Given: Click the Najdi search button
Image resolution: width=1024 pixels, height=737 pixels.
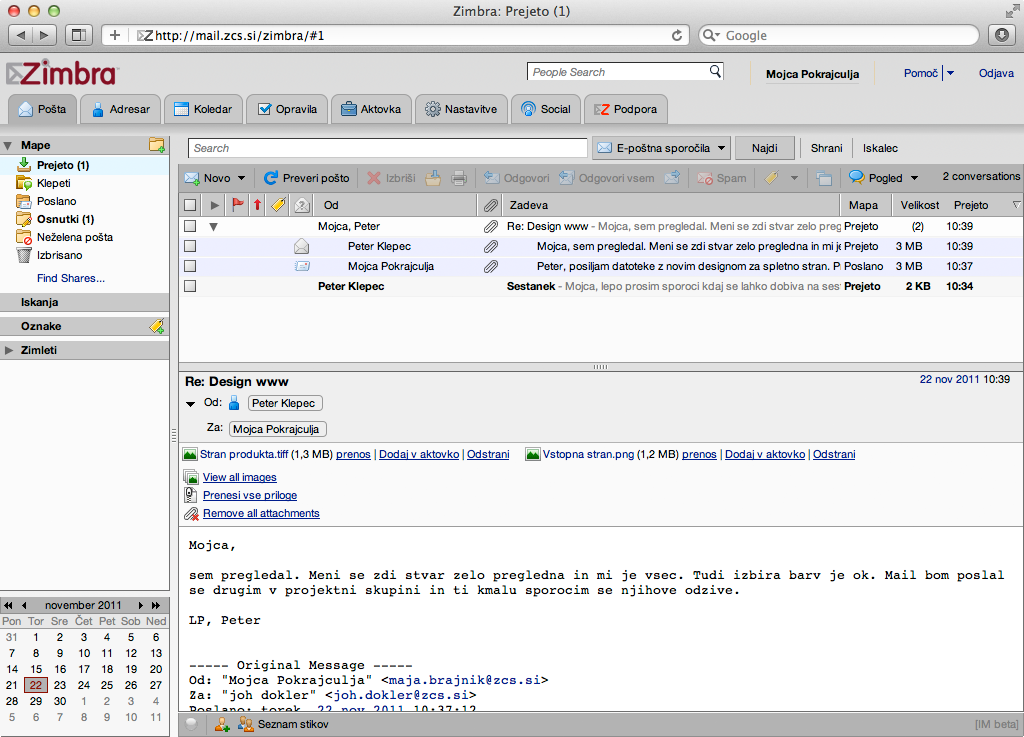Looking at the screenshot, I should pyautogui.click(x=764, y=148).
